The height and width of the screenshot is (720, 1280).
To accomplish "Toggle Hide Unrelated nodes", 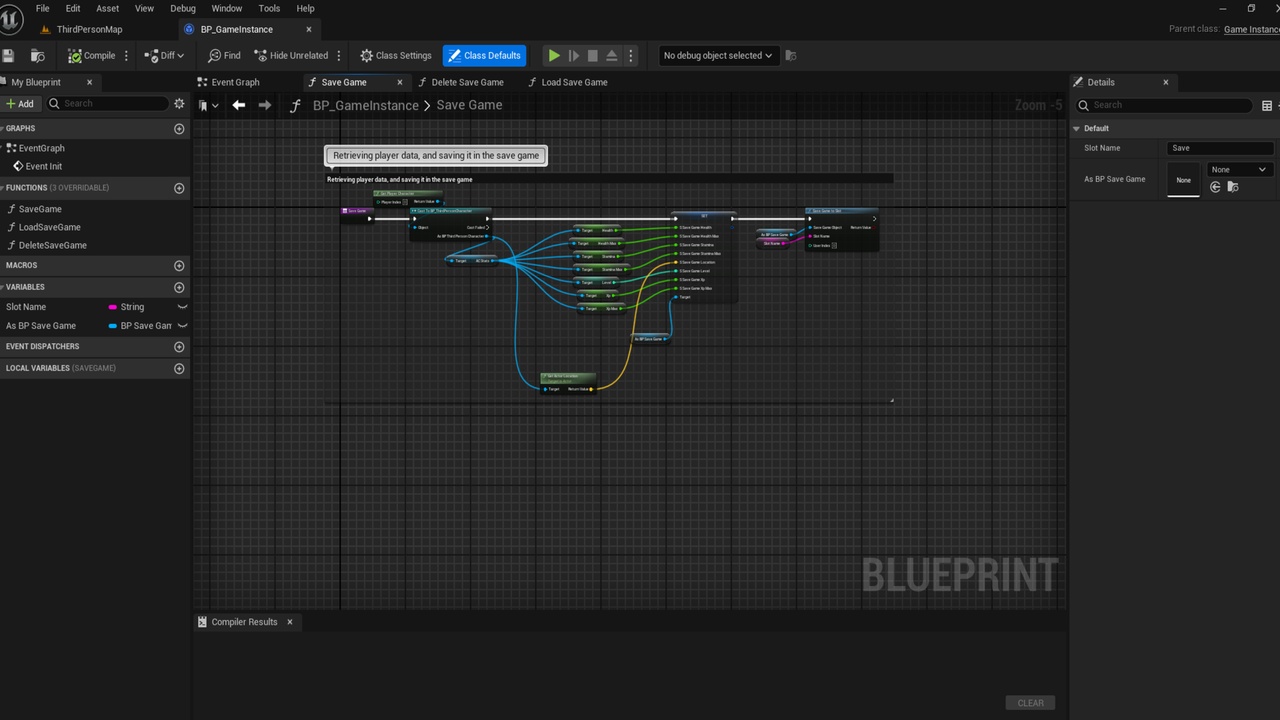I will [291, 56].
